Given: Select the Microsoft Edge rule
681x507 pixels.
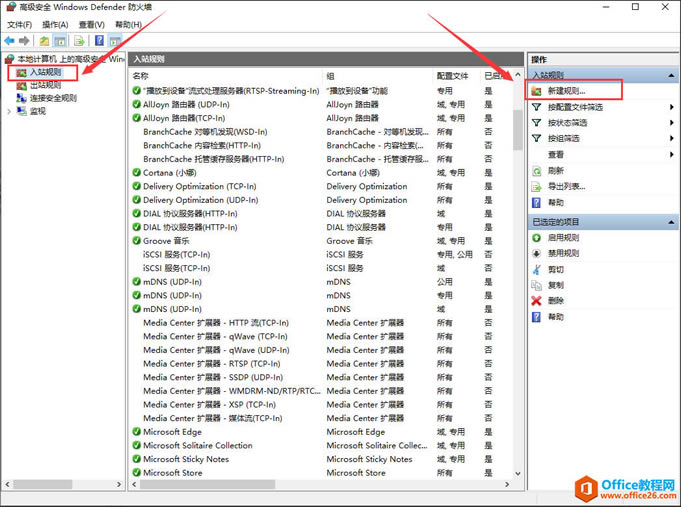Looking at the screenshot, I should (x=172, y=432).
